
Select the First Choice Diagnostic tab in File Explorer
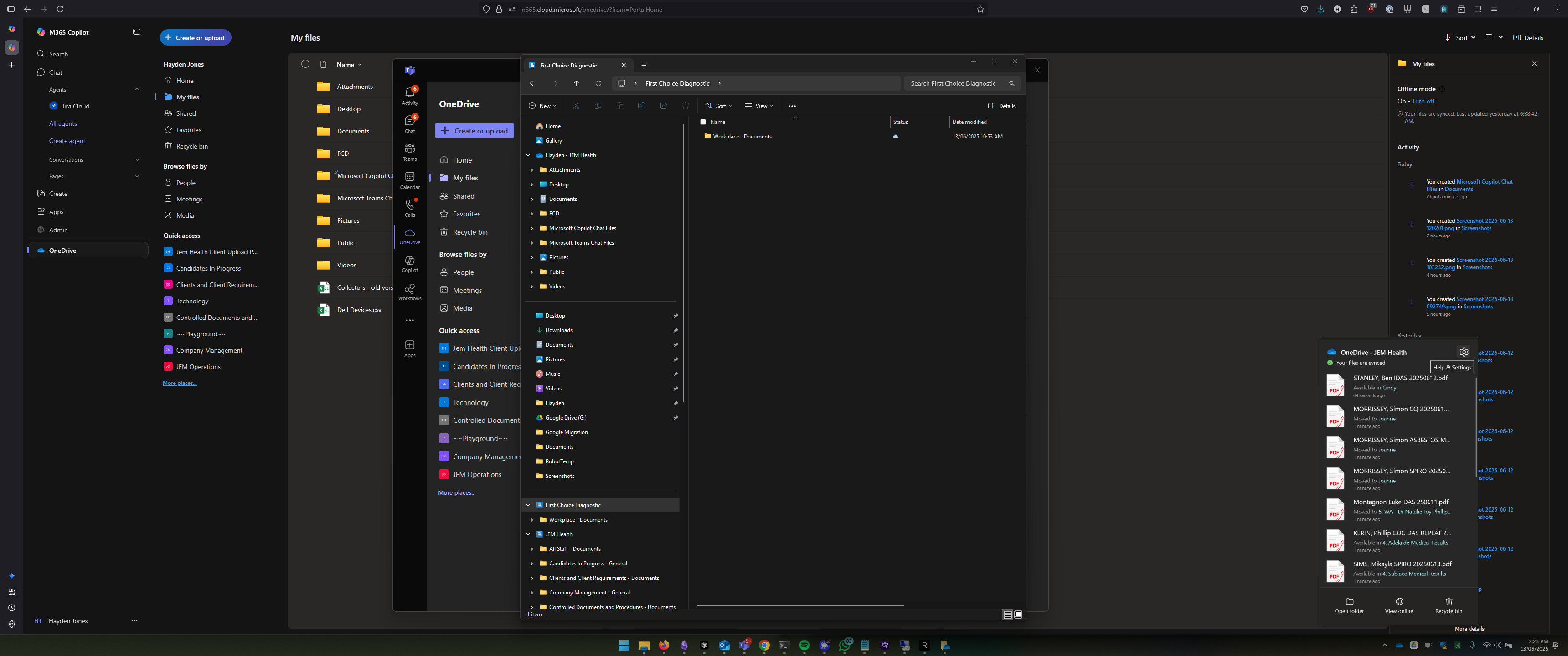578,65
